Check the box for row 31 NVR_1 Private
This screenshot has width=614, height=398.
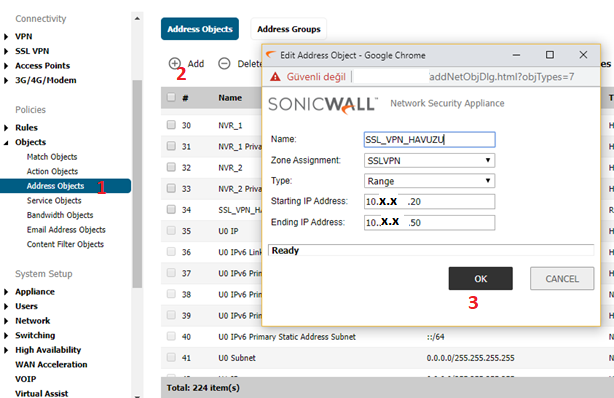pos(171,146)
